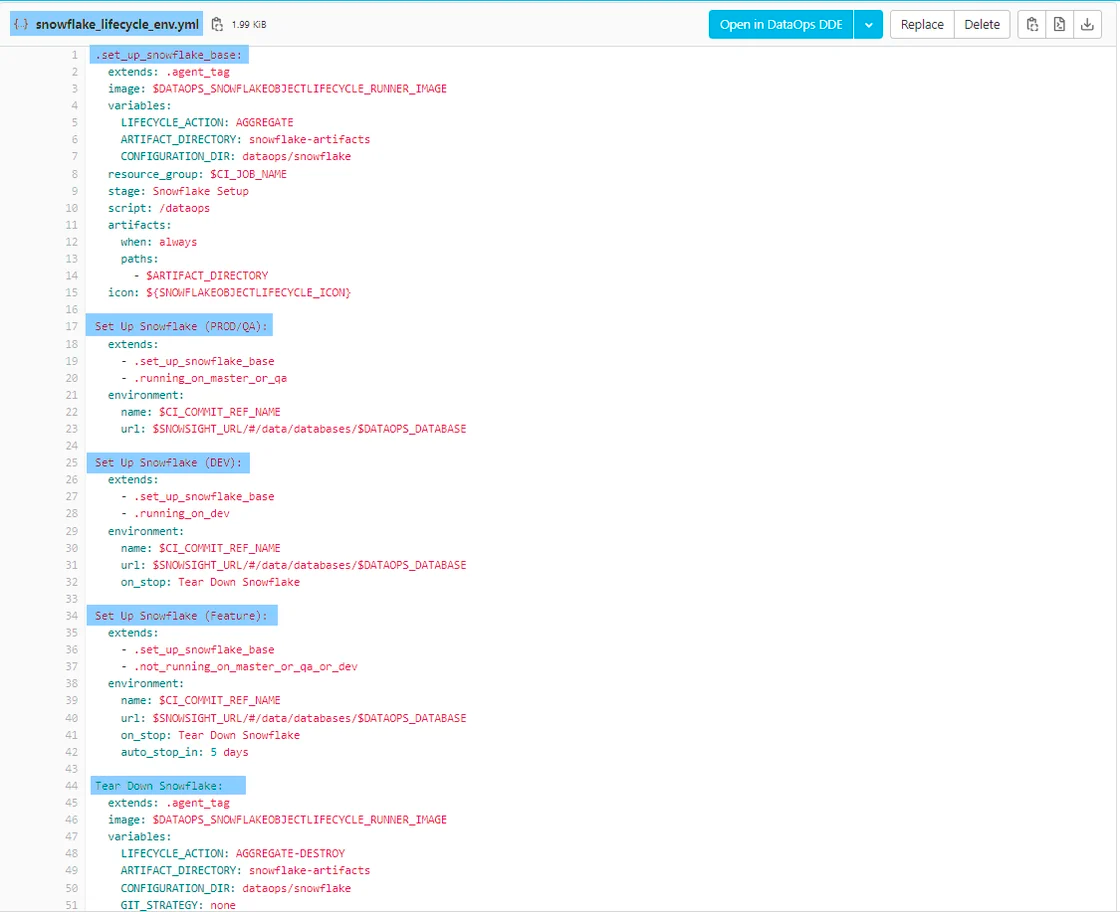Click LIFECYCLE_ACTION: AGGREGATE line
1120x912 pixels.
pos(206,122)
